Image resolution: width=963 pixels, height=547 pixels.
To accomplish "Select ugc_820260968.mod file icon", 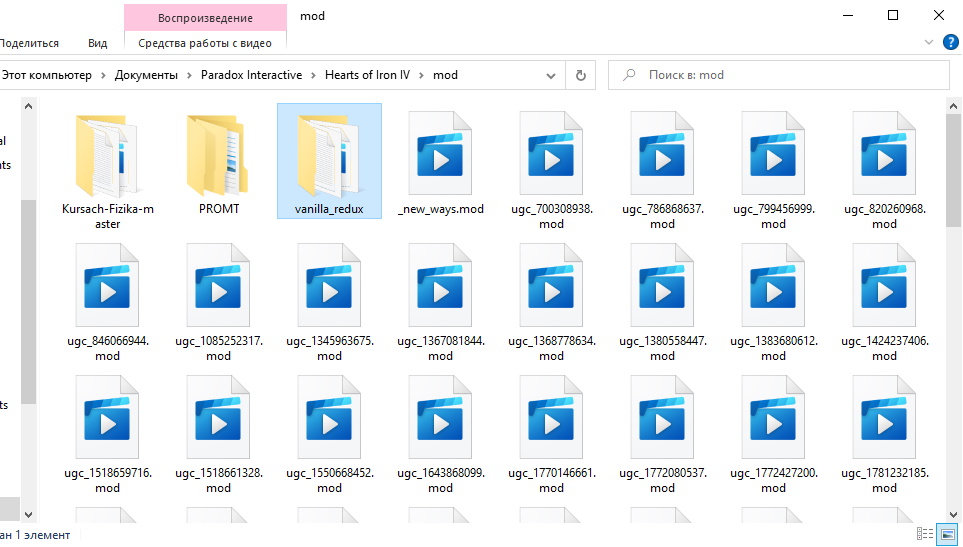I will point(884,153).
